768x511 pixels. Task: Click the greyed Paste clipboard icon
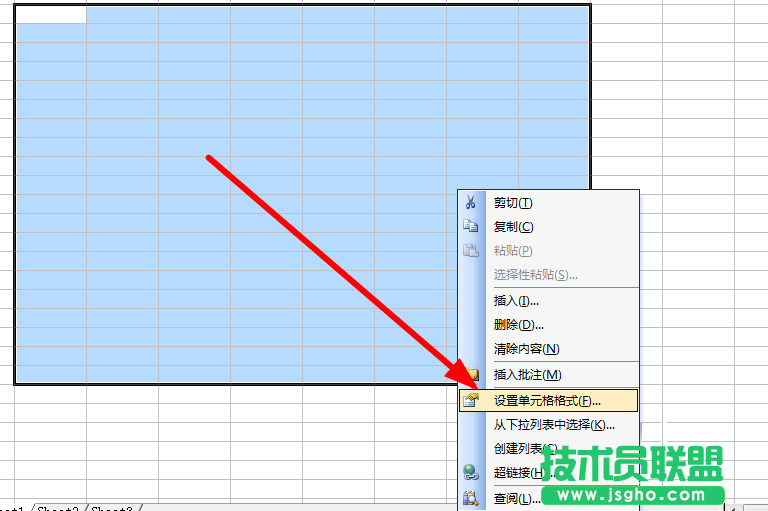[x=471, y=250]
